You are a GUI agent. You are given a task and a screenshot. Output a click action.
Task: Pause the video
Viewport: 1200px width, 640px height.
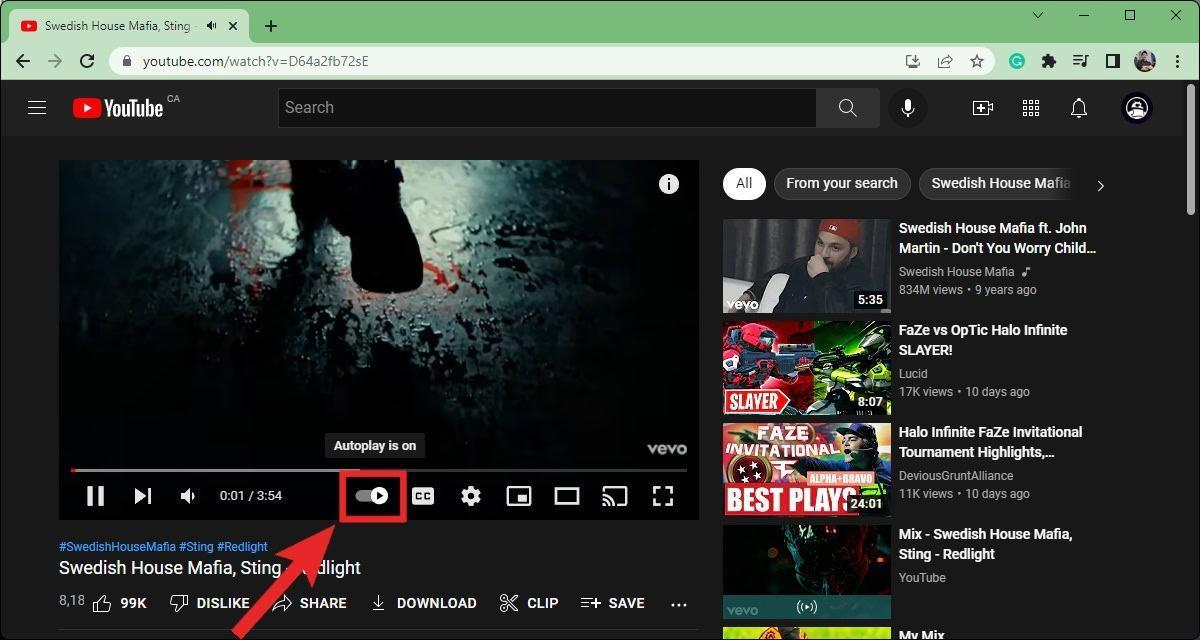pos(96,496)
